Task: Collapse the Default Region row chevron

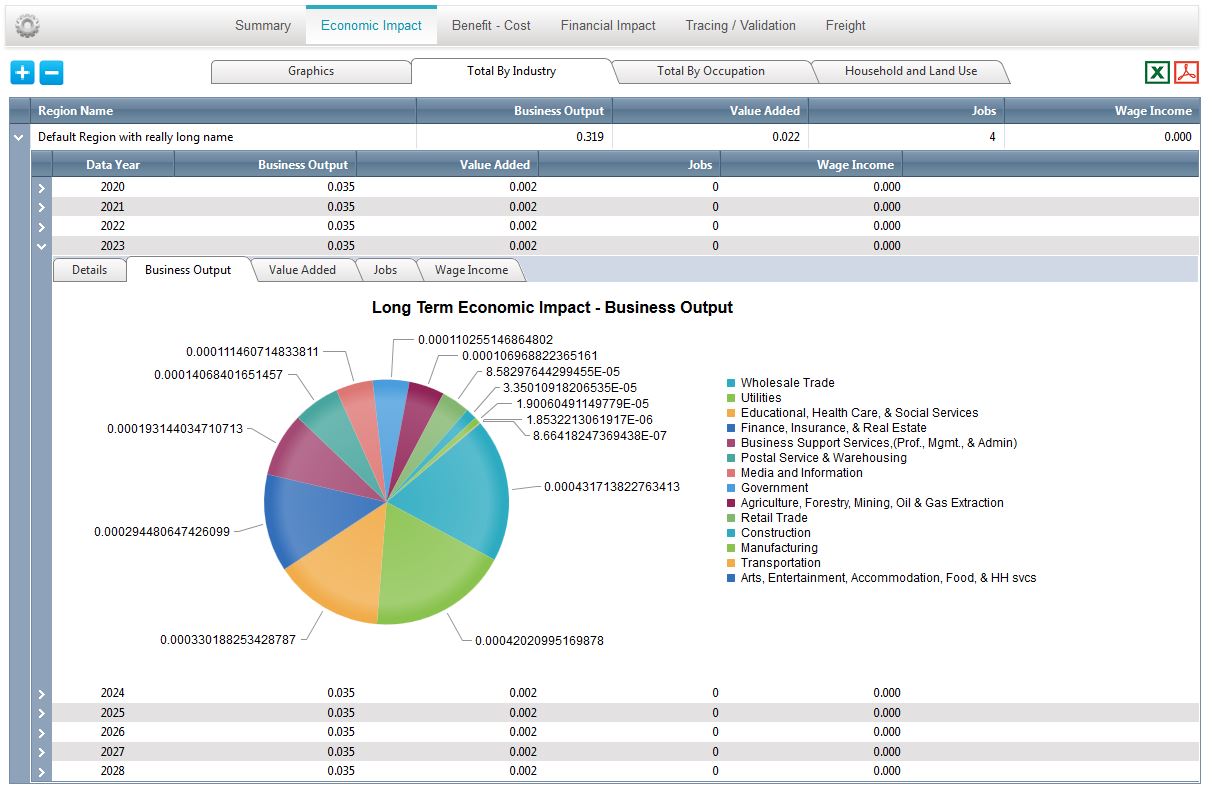Action: [18, 137]
